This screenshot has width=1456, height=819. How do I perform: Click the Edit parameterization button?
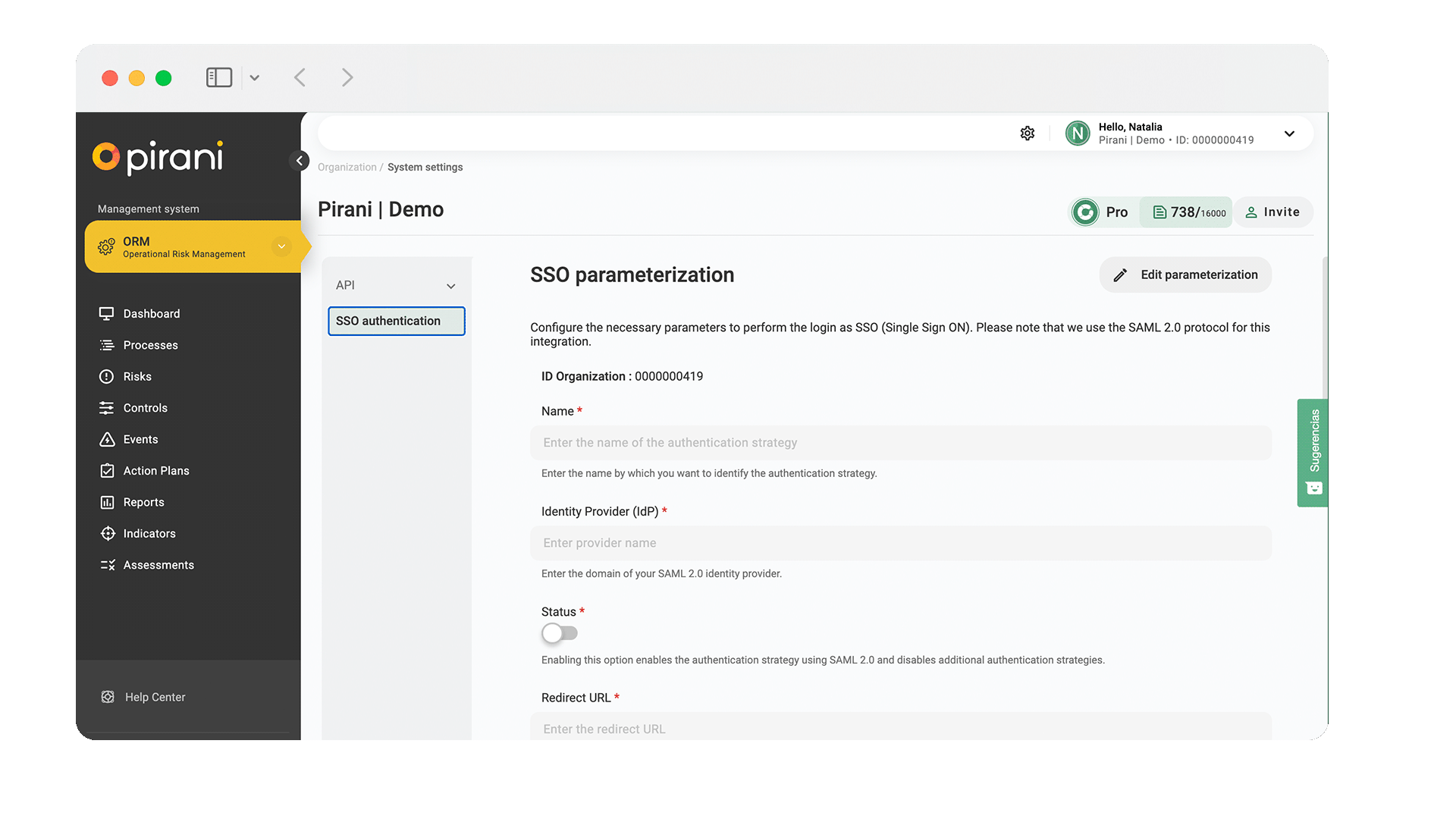[x=1185, y=275]
